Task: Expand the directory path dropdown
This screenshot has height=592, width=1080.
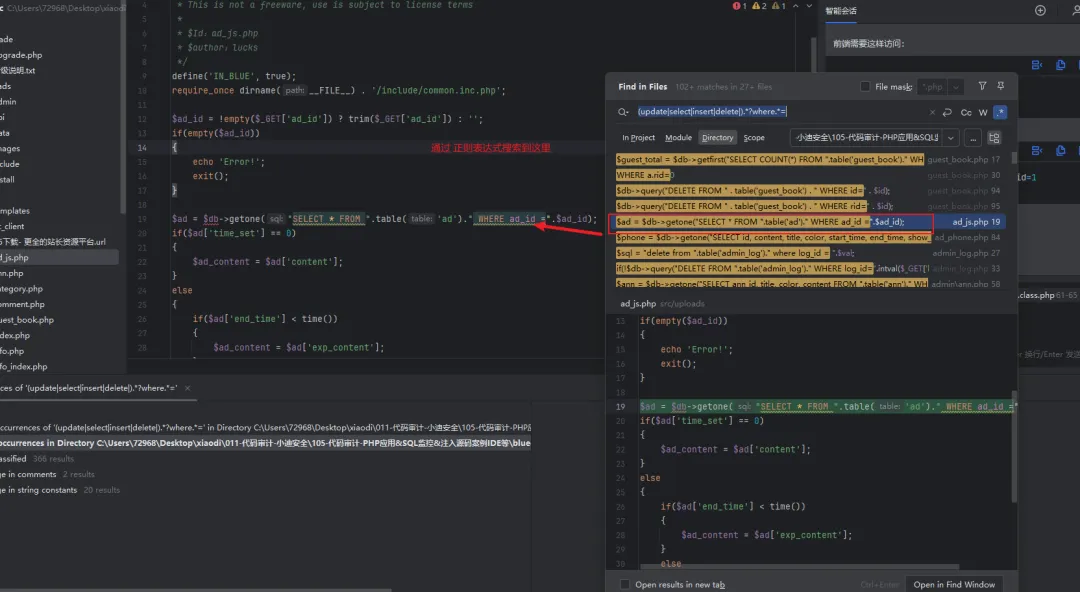Action: [x=951, y=138]
